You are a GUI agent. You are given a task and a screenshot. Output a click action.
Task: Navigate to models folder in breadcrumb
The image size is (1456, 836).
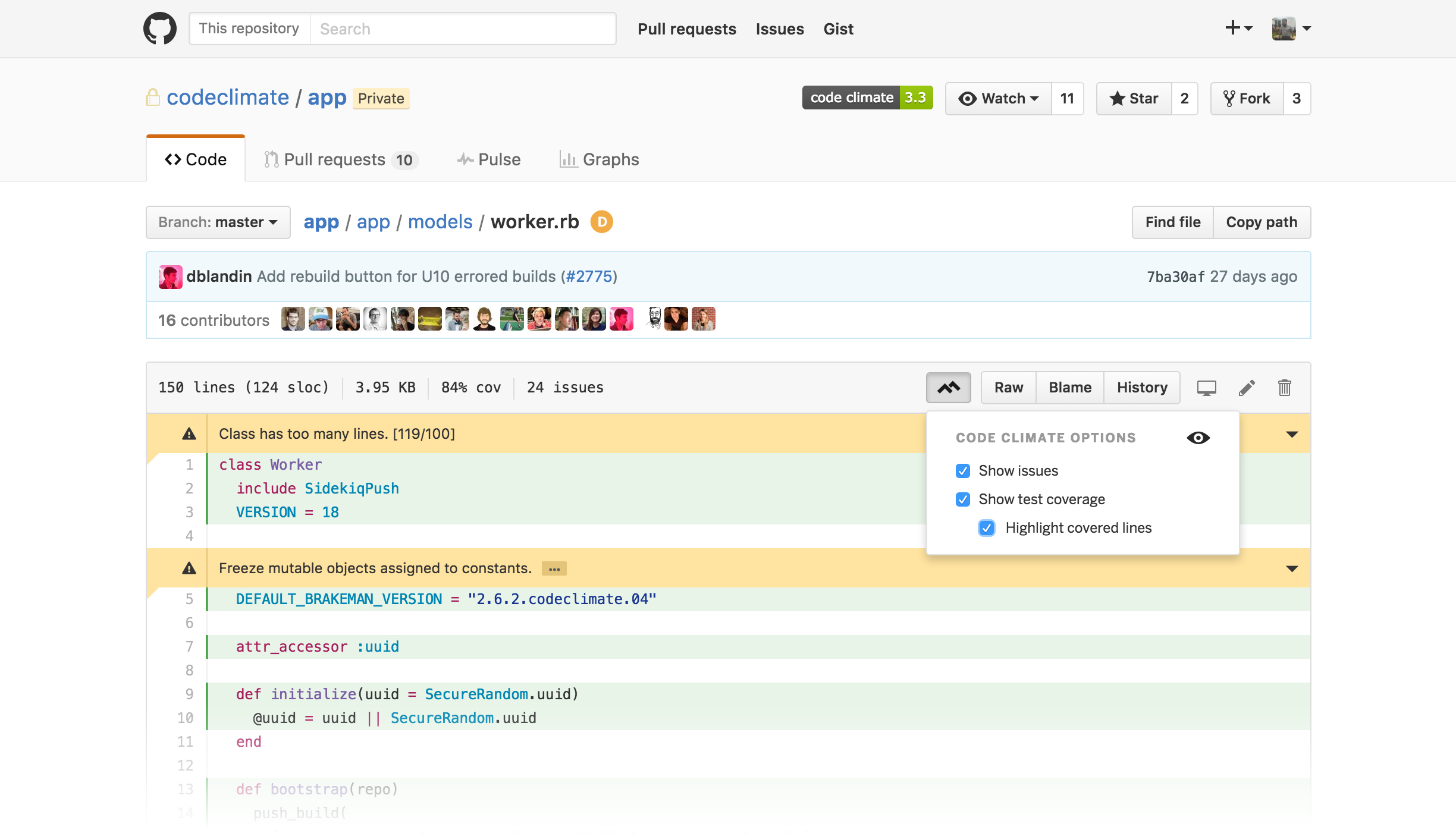(x=440, y=222)
